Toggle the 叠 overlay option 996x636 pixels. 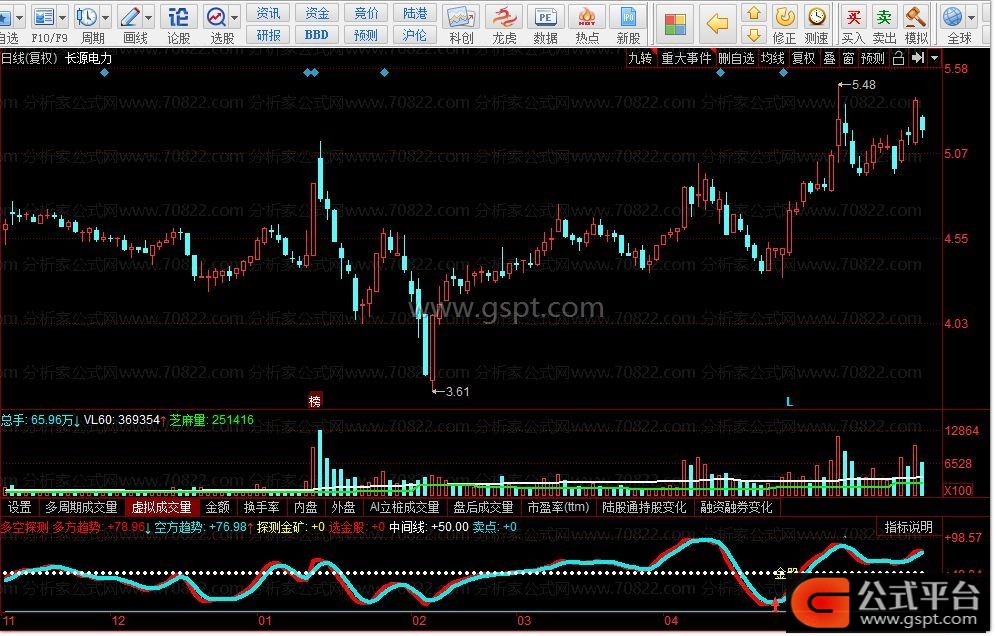click(x=829, y=58)
